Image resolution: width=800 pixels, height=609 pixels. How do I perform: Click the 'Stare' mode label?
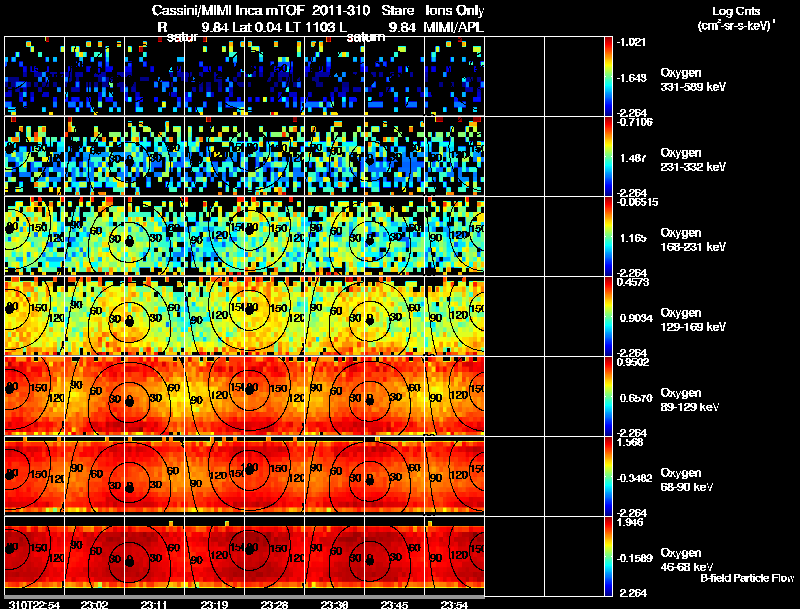point(397,11)
